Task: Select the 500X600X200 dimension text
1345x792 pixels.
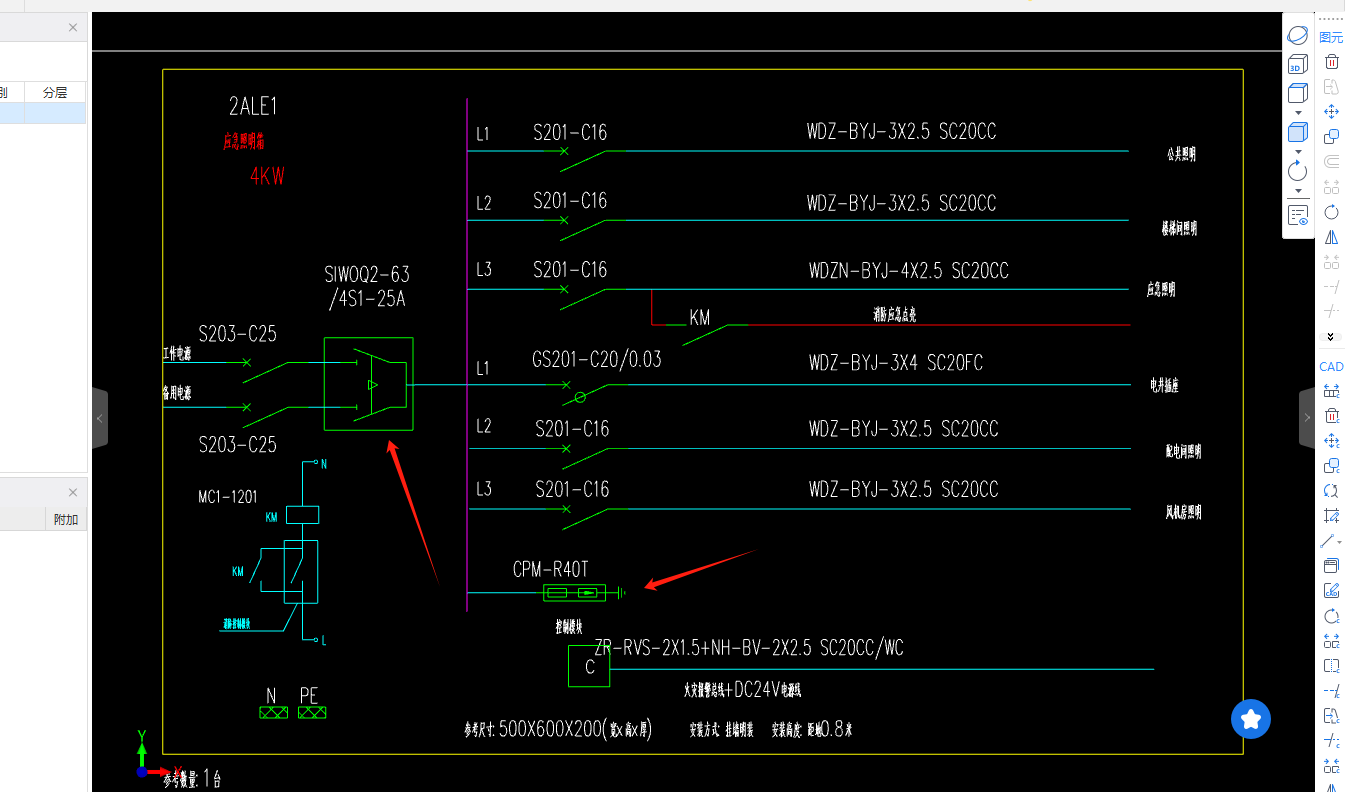Action: [x=548, y=729]
